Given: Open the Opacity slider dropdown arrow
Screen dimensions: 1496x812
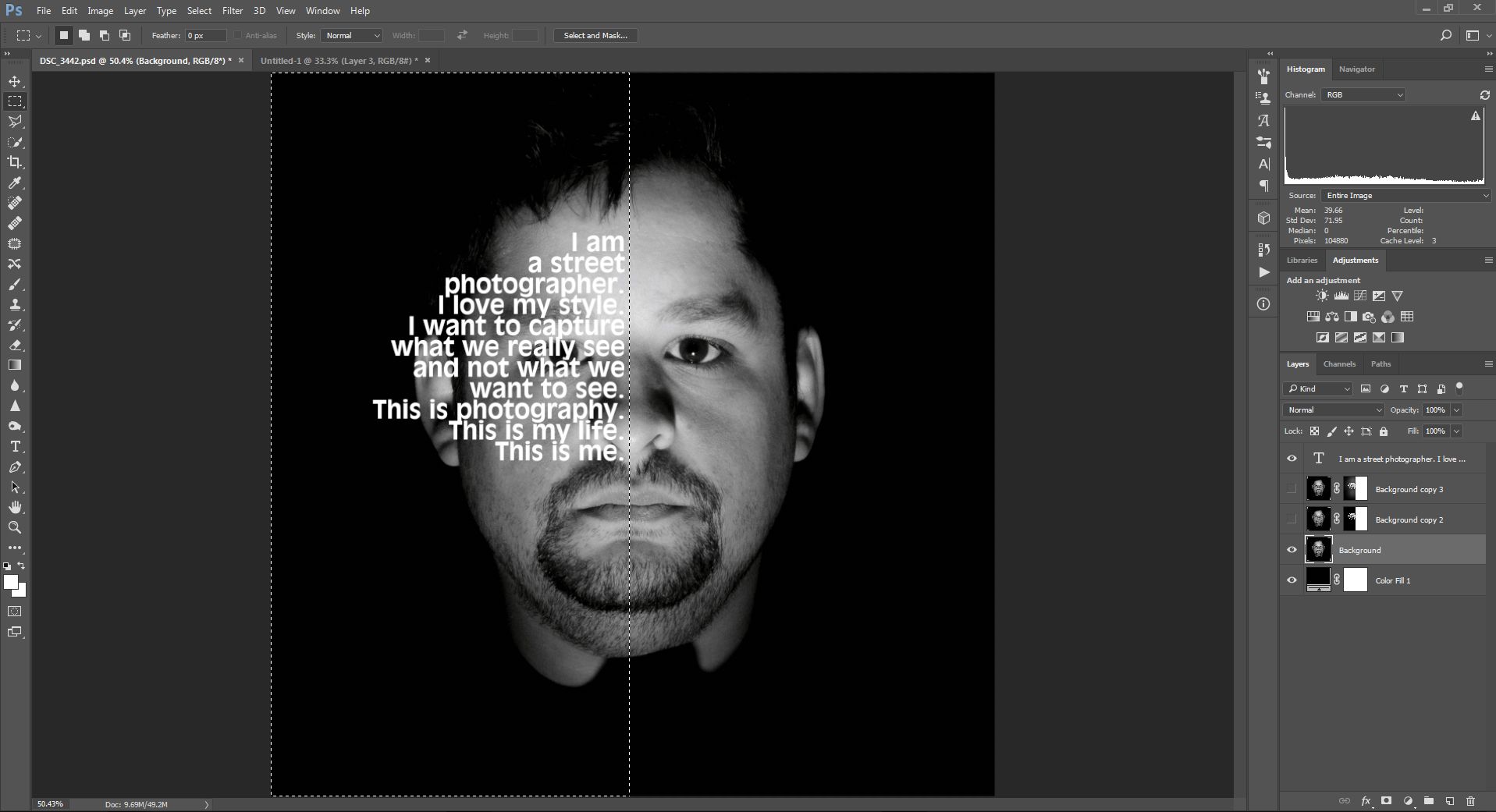Looking at the screenshot, I should [1456, 410].
